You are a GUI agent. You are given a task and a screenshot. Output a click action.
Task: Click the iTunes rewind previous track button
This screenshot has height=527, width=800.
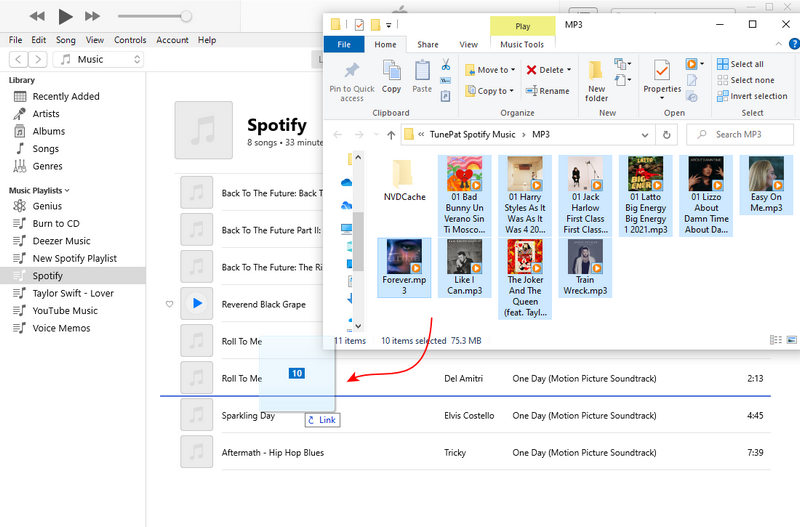[37, 16]
